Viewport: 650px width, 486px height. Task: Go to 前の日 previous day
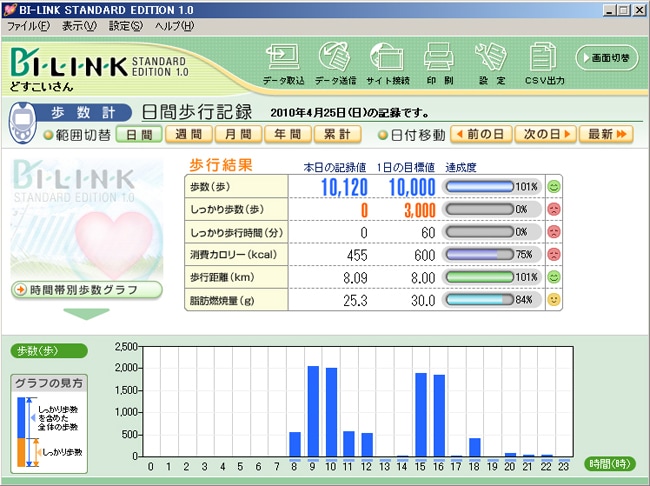[x=481, y=134]
